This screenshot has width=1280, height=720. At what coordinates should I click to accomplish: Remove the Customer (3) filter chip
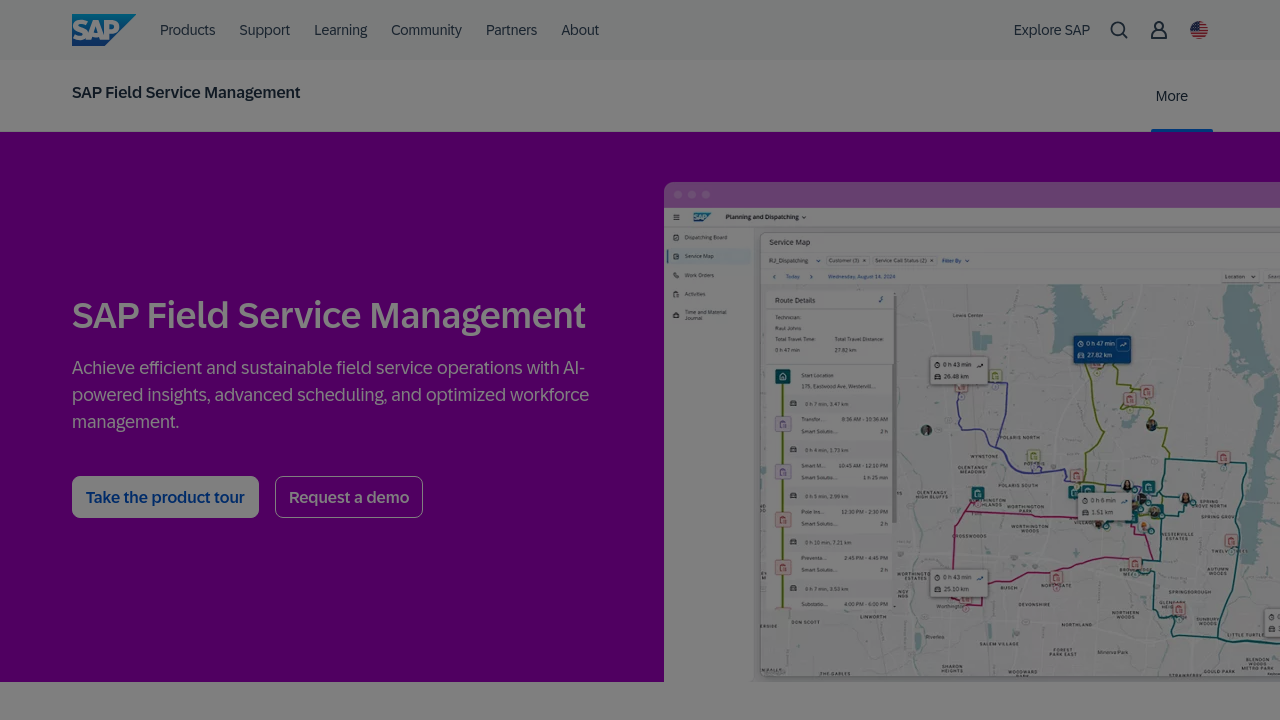tap(865, 260)
